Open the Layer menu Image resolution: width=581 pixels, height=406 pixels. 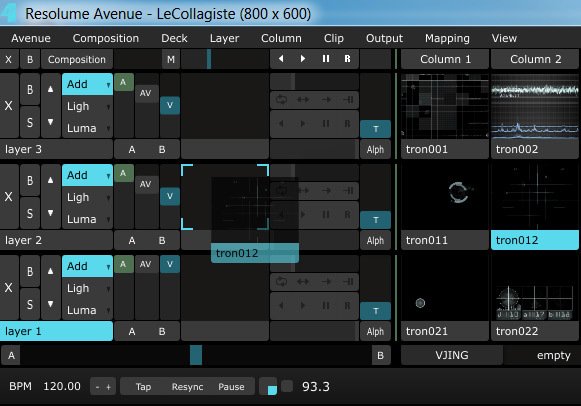[x=225, y=38]
